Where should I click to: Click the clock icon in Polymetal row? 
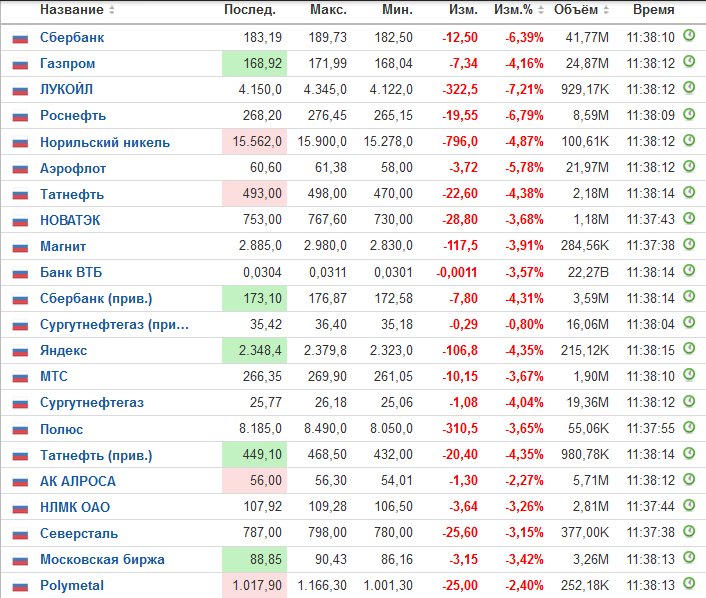[689, 584]
